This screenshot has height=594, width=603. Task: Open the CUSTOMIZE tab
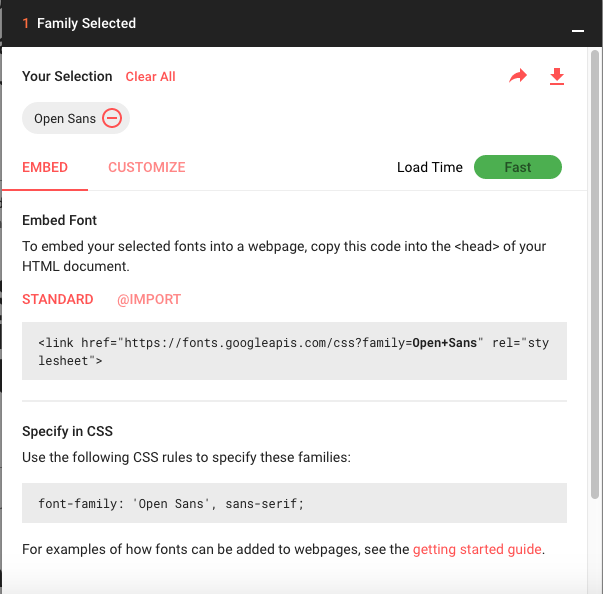[147, 167]
